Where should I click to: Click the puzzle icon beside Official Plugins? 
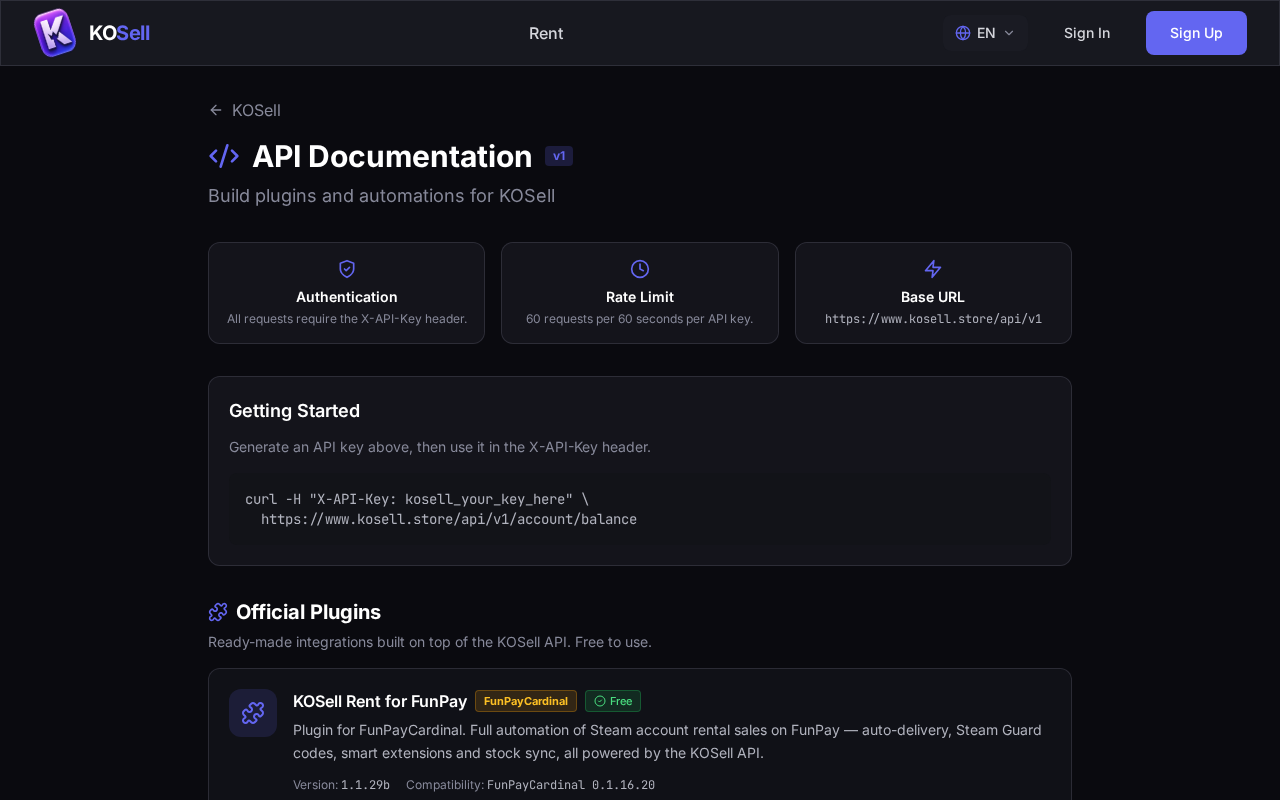(x=218, y=612)
